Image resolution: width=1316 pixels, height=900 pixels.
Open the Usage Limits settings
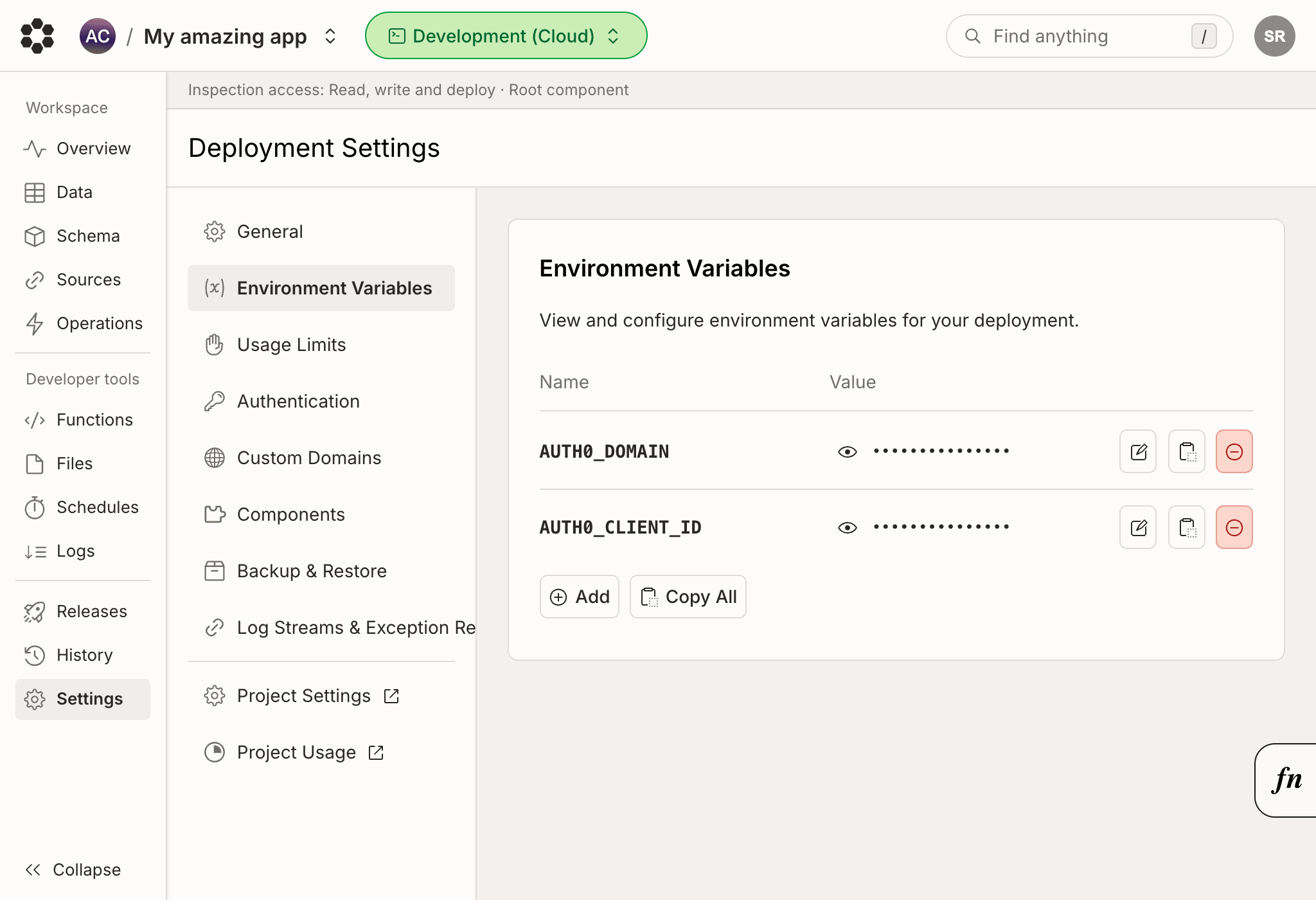(321, 345)
